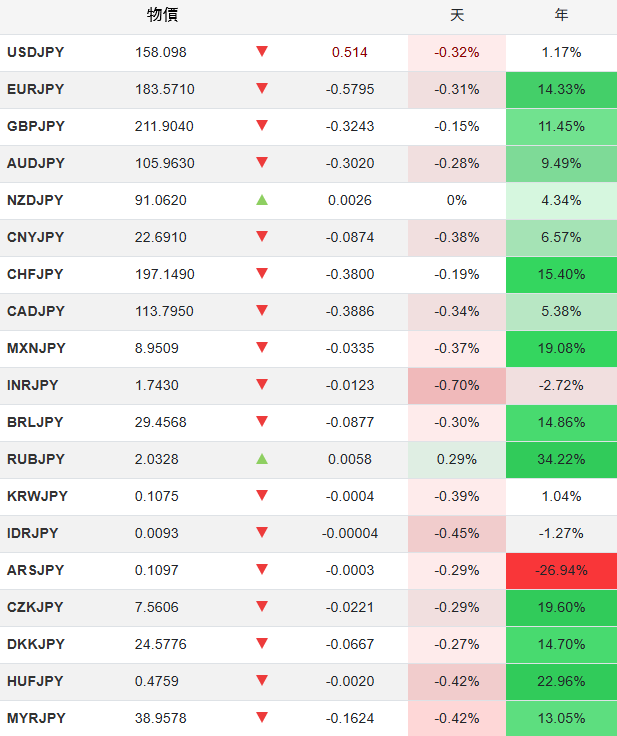The height and width of the screenshot is (736, 617).
Task: Sort by the 天 daily change header
Action: tap(457, 15)
